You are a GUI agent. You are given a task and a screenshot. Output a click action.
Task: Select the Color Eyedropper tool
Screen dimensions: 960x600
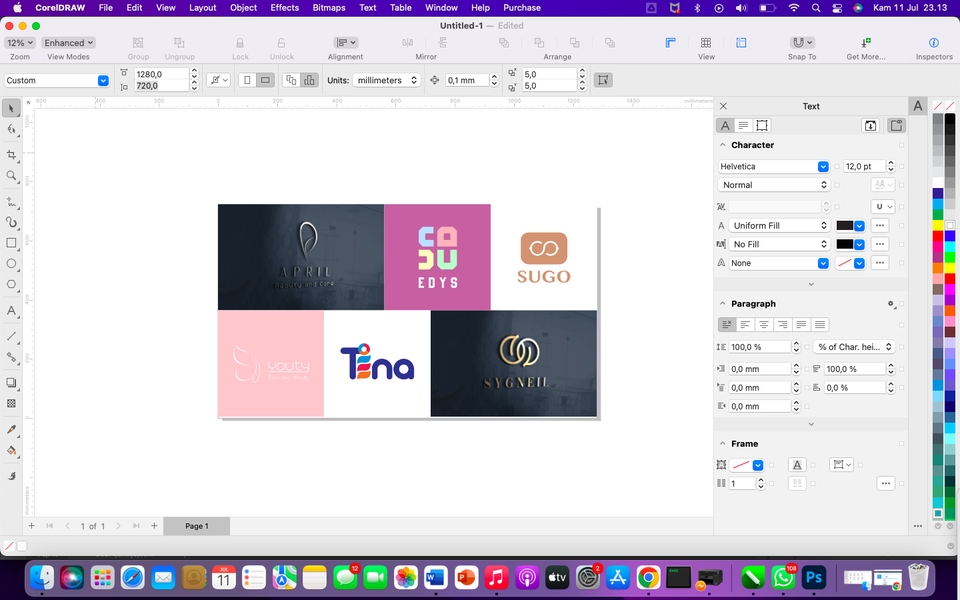point(12,427)
